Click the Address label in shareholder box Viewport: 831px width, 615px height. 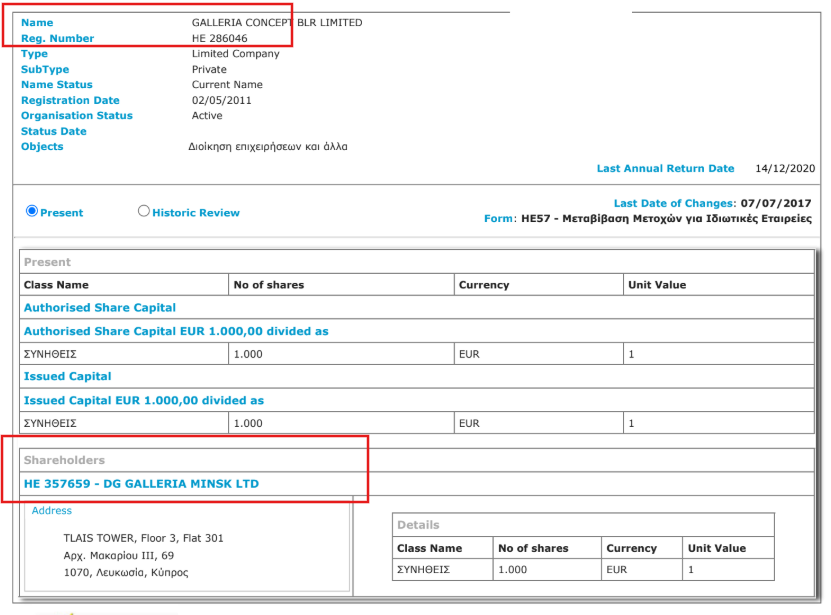click(x=50, y=511)
